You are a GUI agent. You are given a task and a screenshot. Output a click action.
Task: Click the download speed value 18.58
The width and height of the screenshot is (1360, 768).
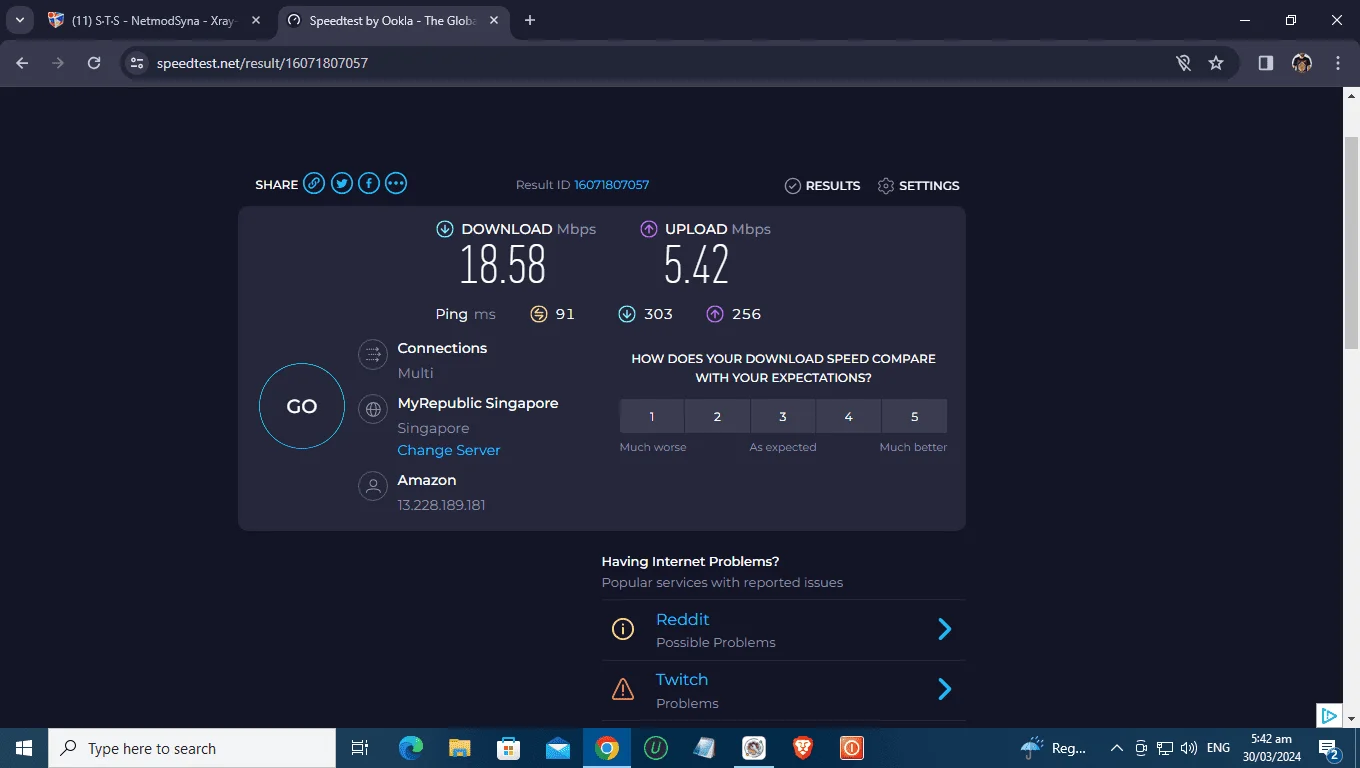point(502,265)
